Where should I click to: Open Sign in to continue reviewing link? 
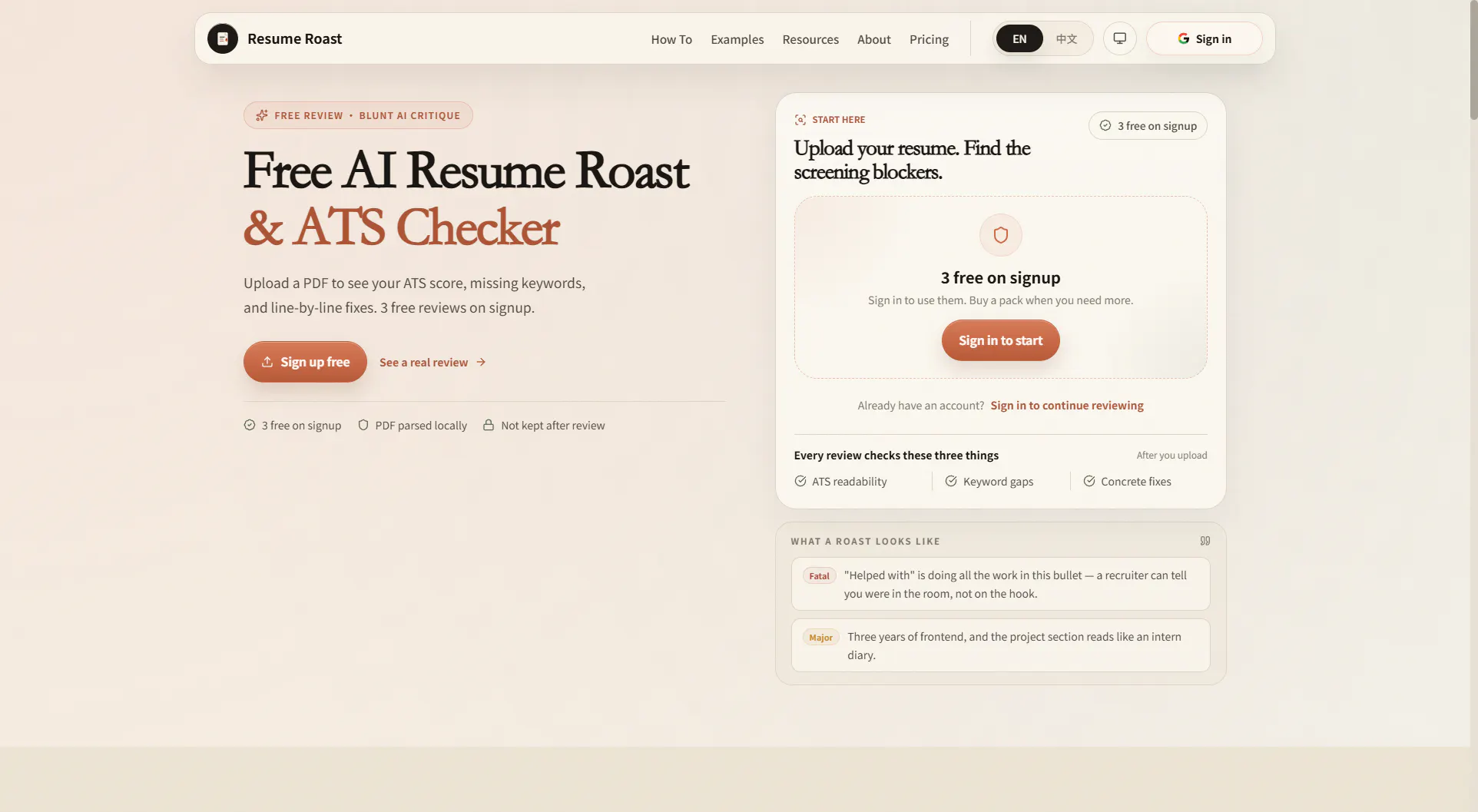tap(1067, 406)
